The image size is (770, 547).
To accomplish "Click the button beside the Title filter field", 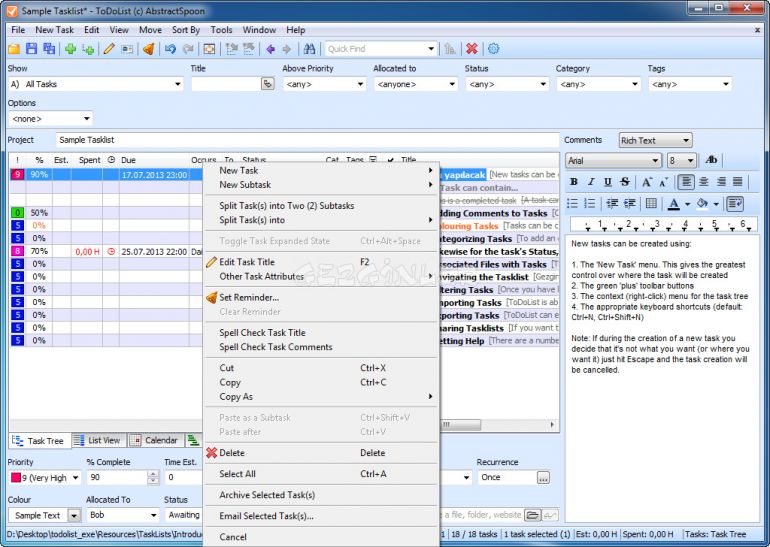I will (x=267, y=84).
